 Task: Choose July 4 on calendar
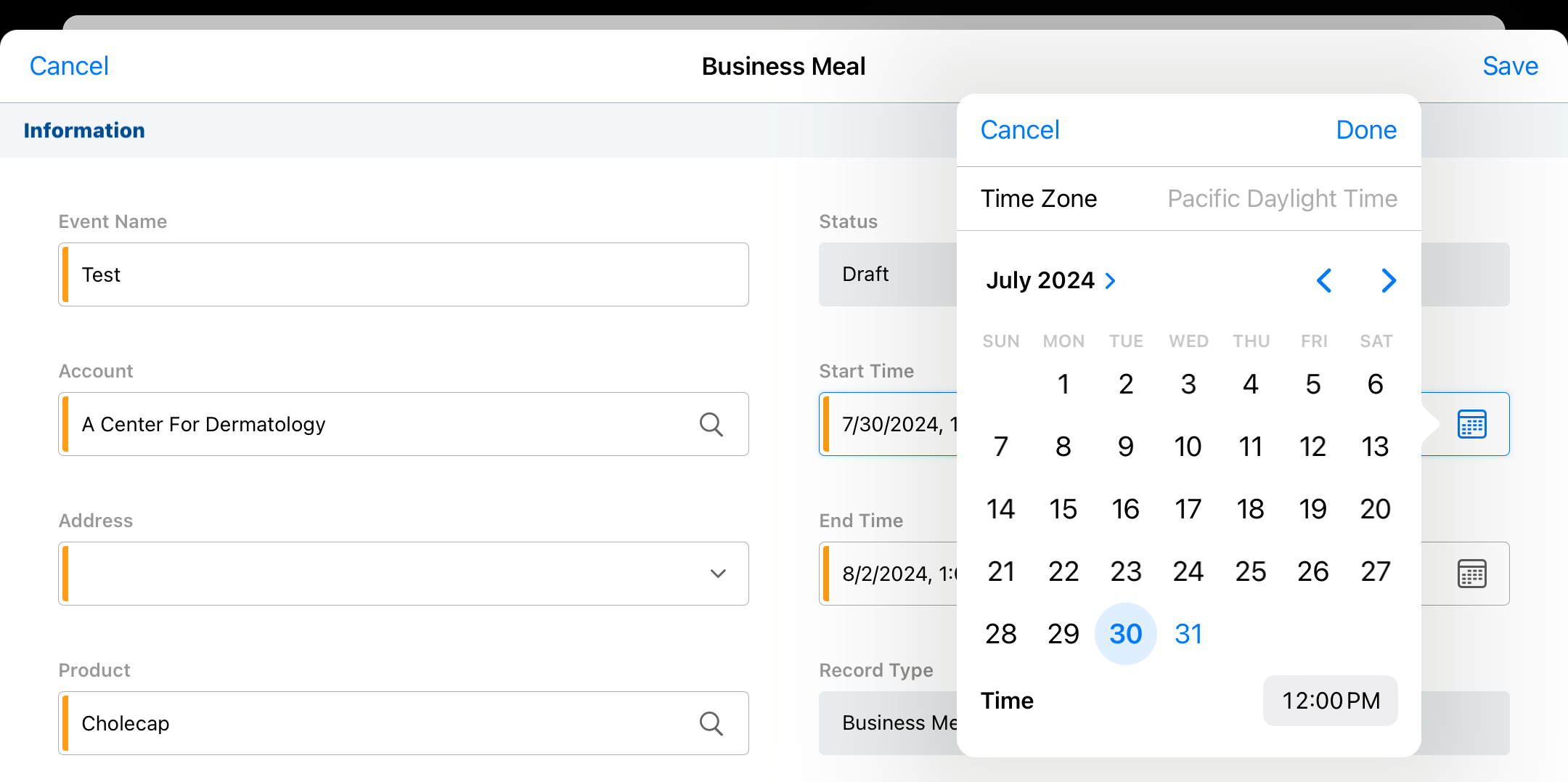tap(1250, 384)
